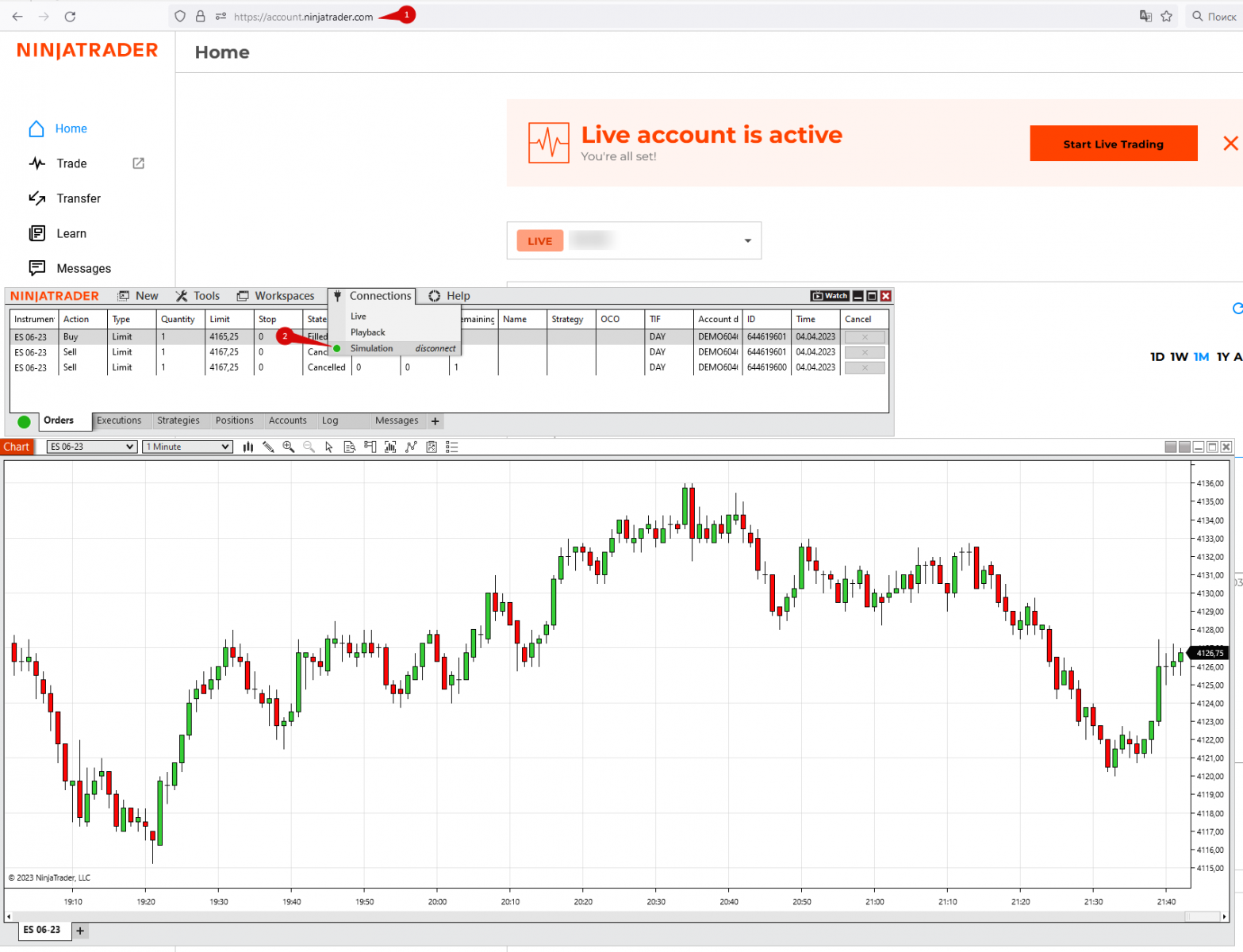
Task: Add a new Control Center tab with plus
Action: coord(435,421)
